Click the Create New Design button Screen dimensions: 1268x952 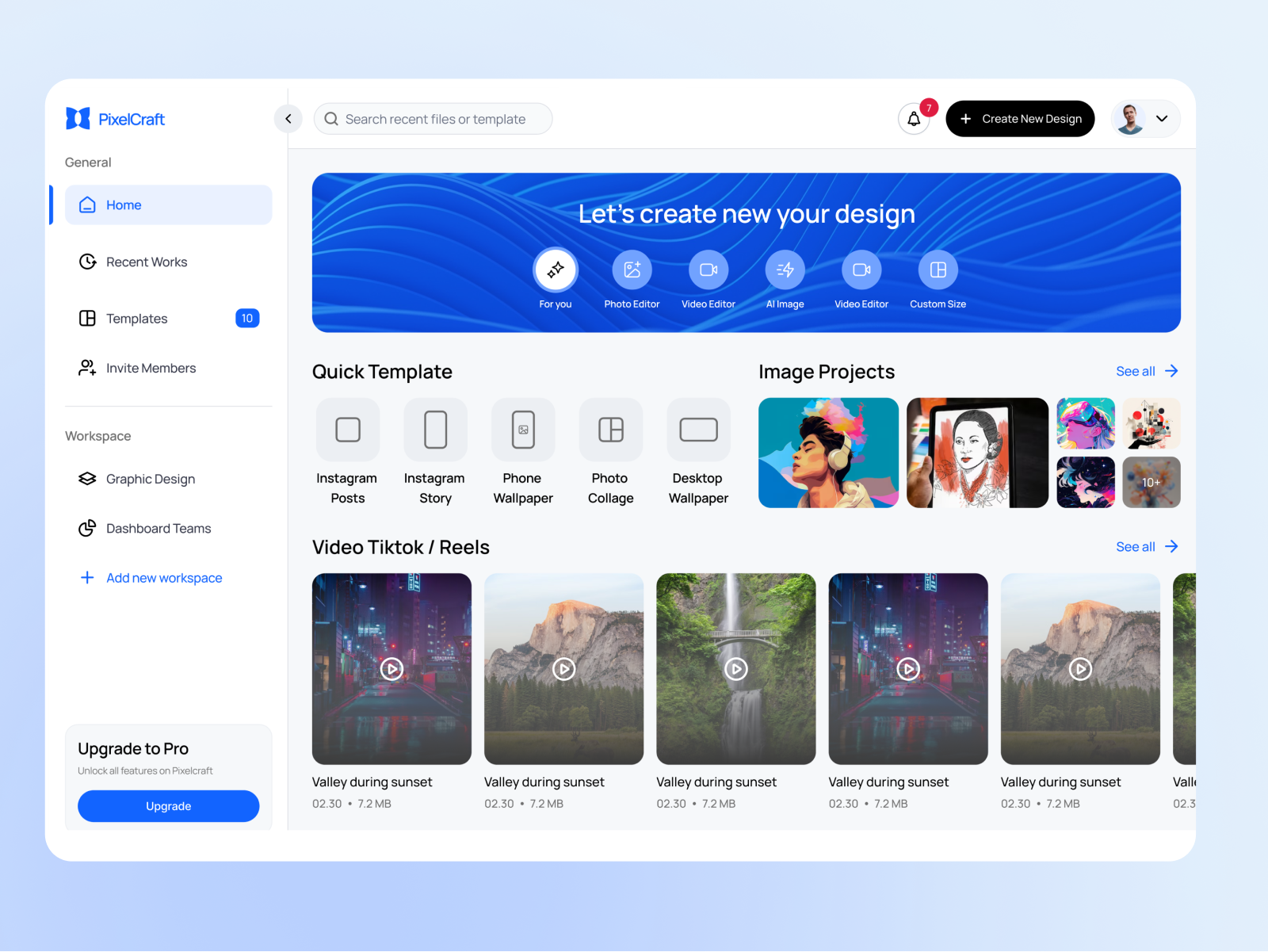click(x=1020, y=118)
